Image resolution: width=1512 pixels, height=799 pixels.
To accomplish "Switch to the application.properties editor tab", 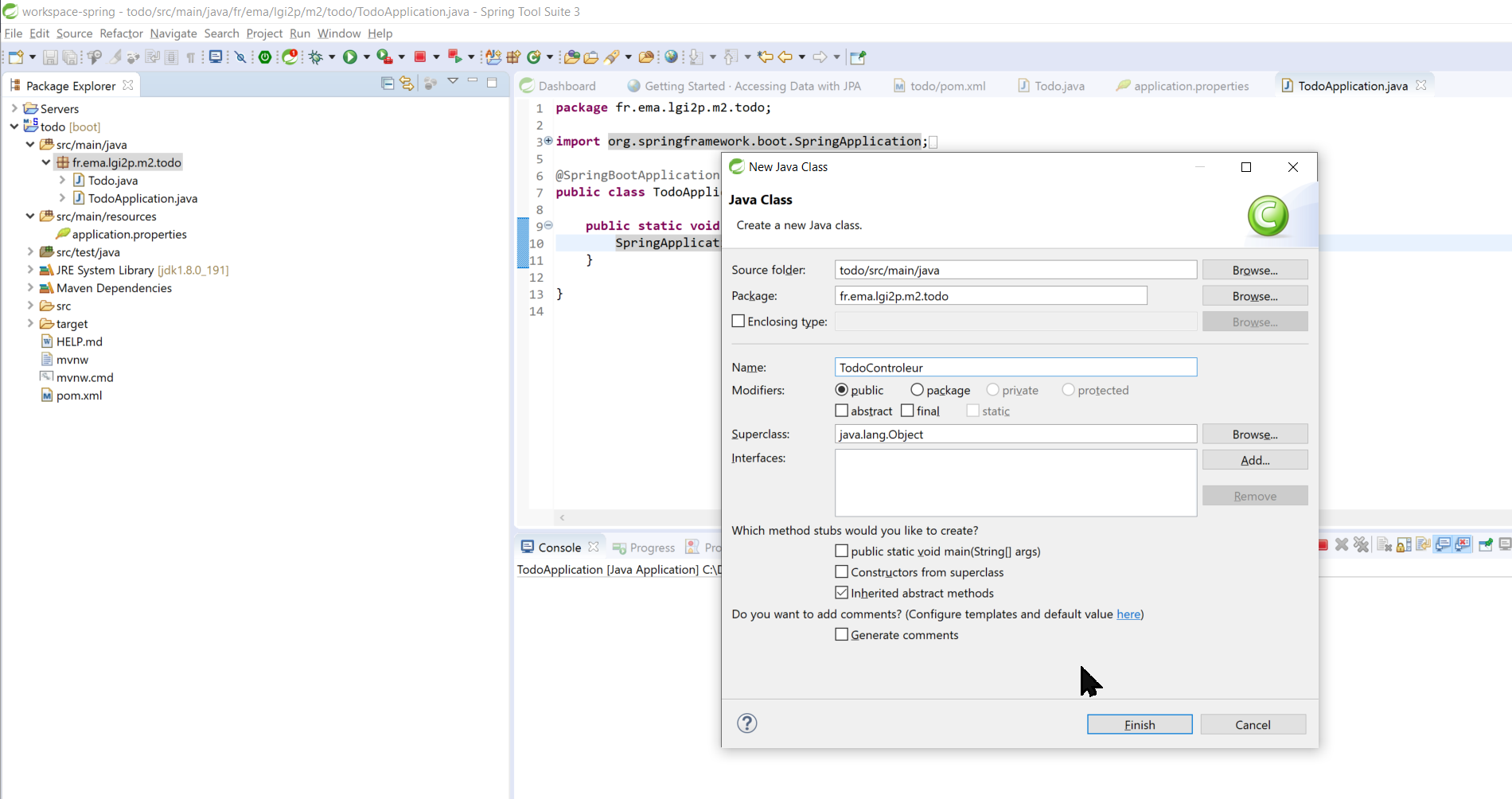I will coord(1183,86).
